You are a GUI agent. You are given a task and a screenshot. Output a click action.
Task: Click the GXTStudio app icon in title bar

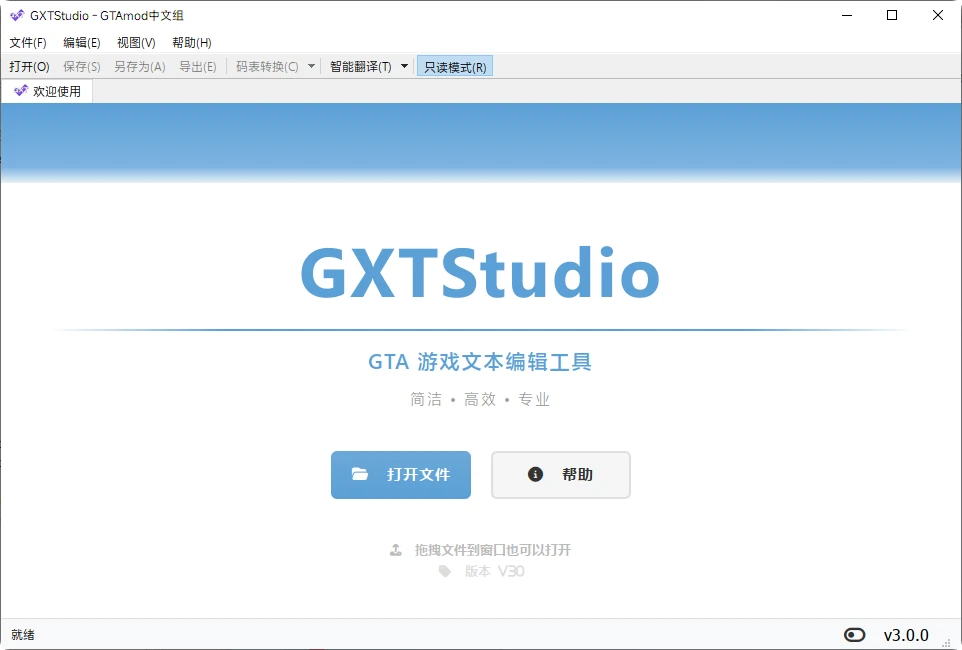(17, 15)
